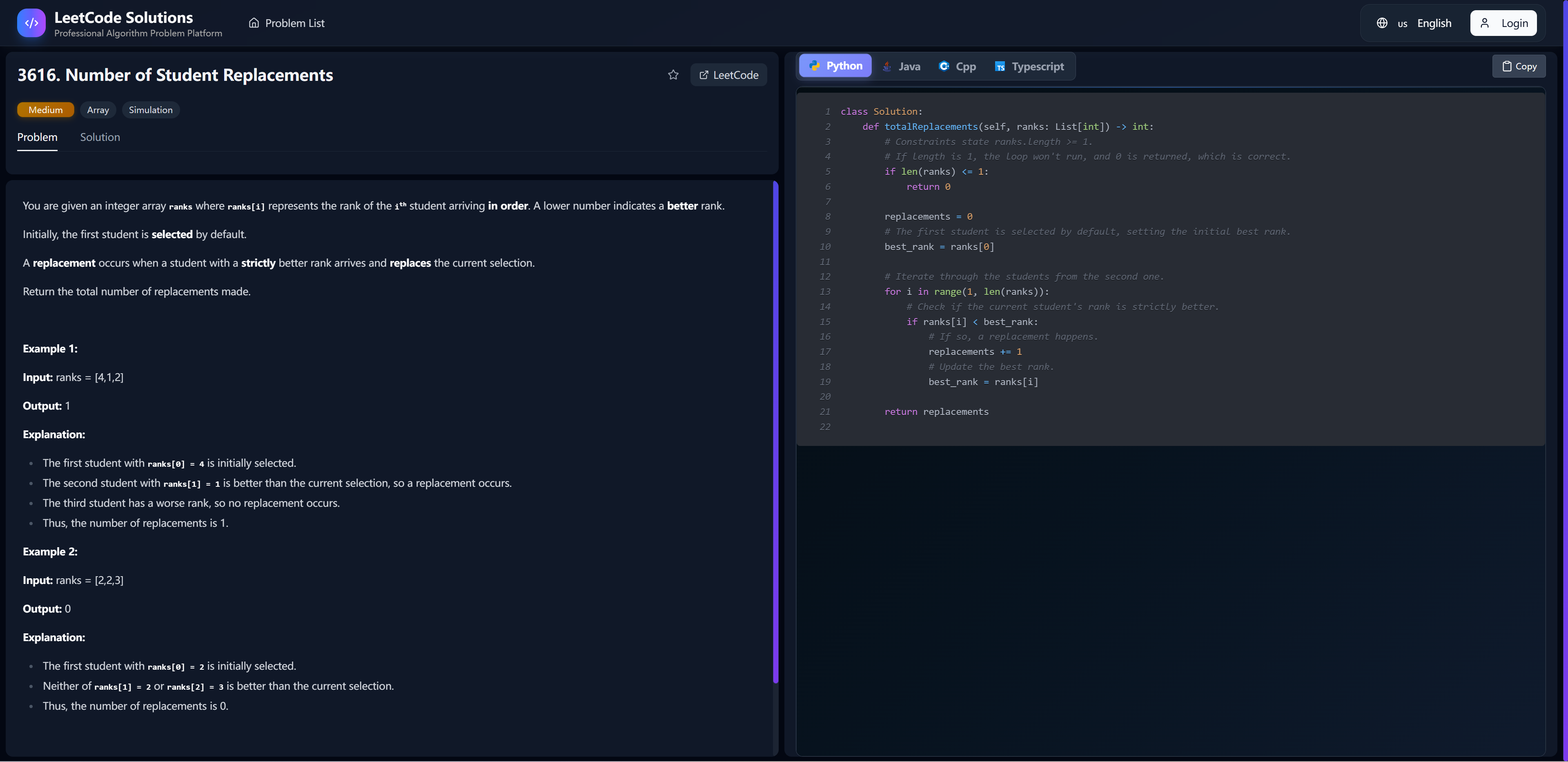
Task: Click the 'if ranks[i] < best_rank:' code line
Action: pos(972,322)
